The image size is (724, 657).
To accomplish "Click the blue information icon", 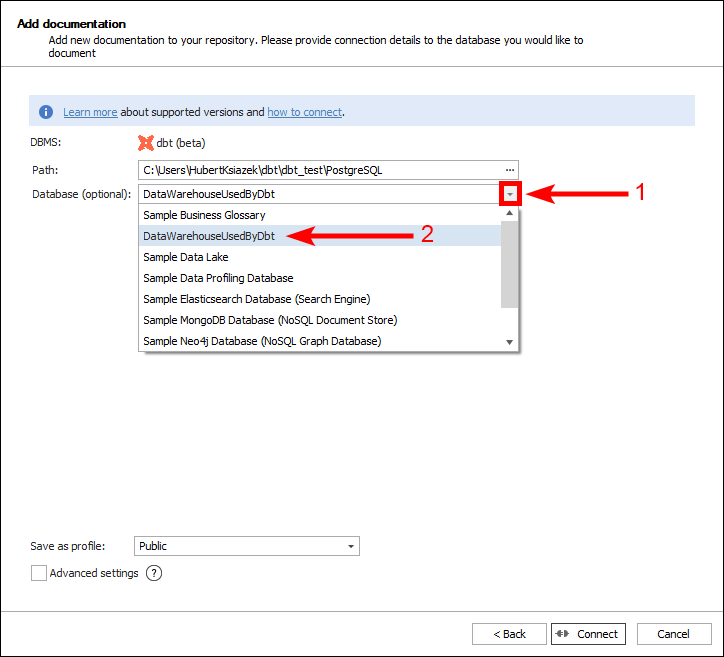I will click(46, 112).
